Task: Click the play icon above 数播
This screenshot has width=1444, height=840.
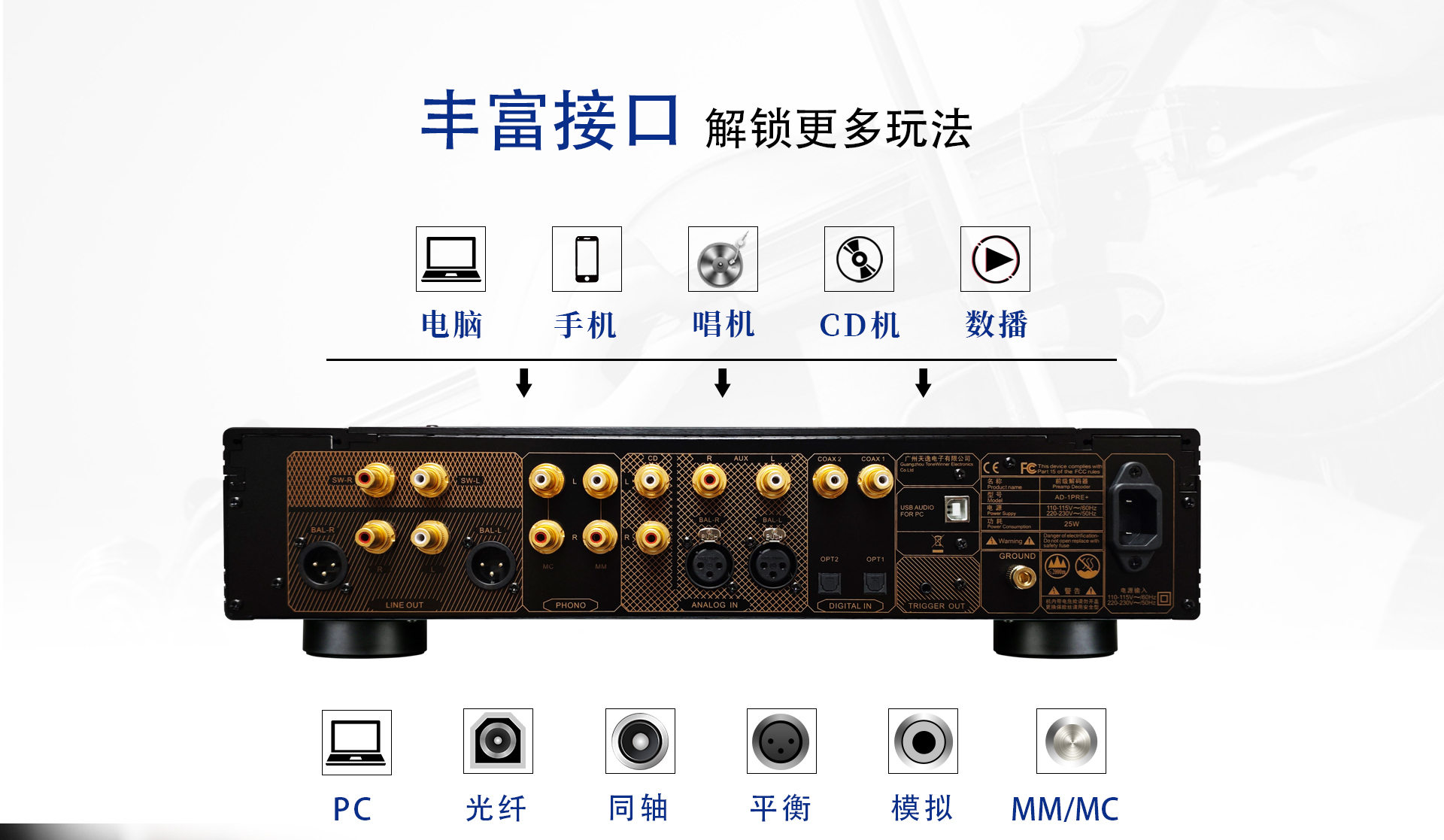Action: 995,259
